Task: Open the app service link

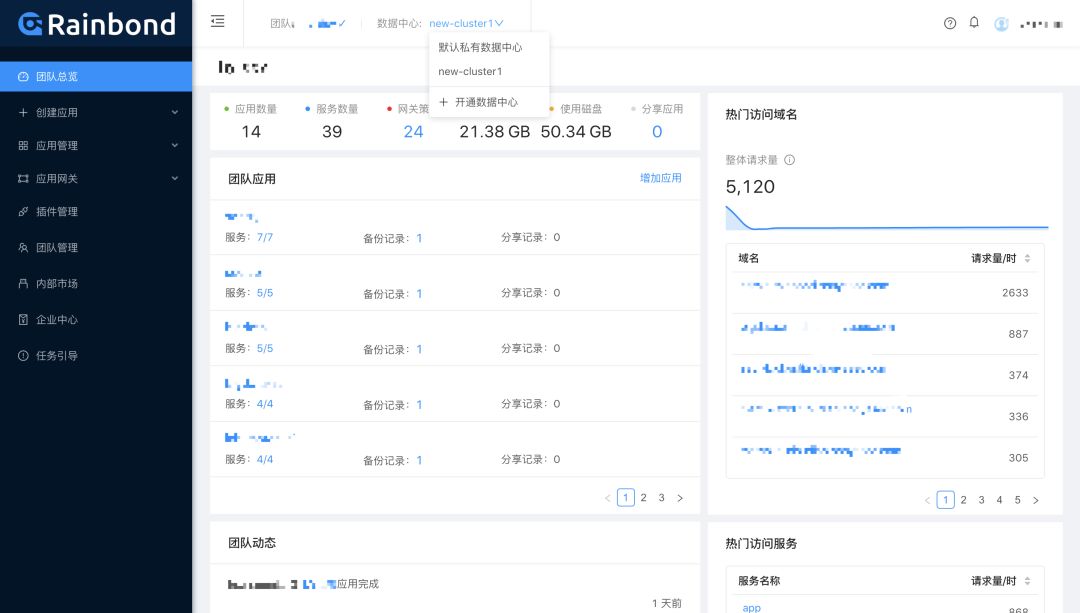Action: point(751,607)
